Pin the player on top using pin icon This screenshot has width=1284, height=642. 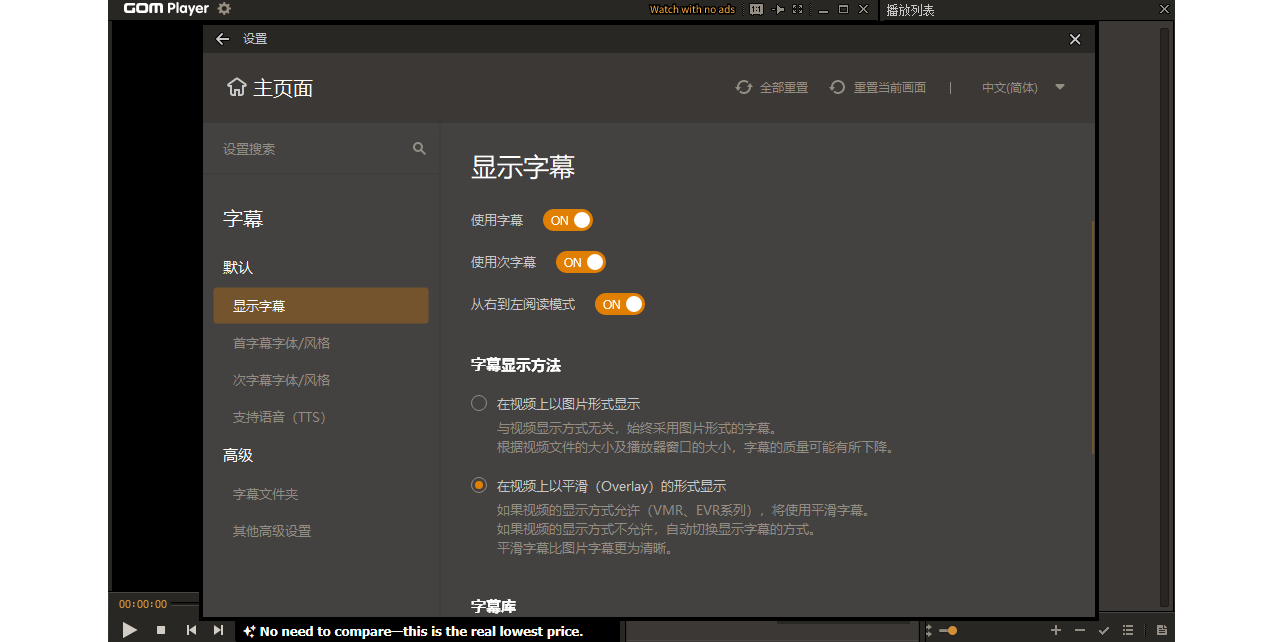point(779,9)
